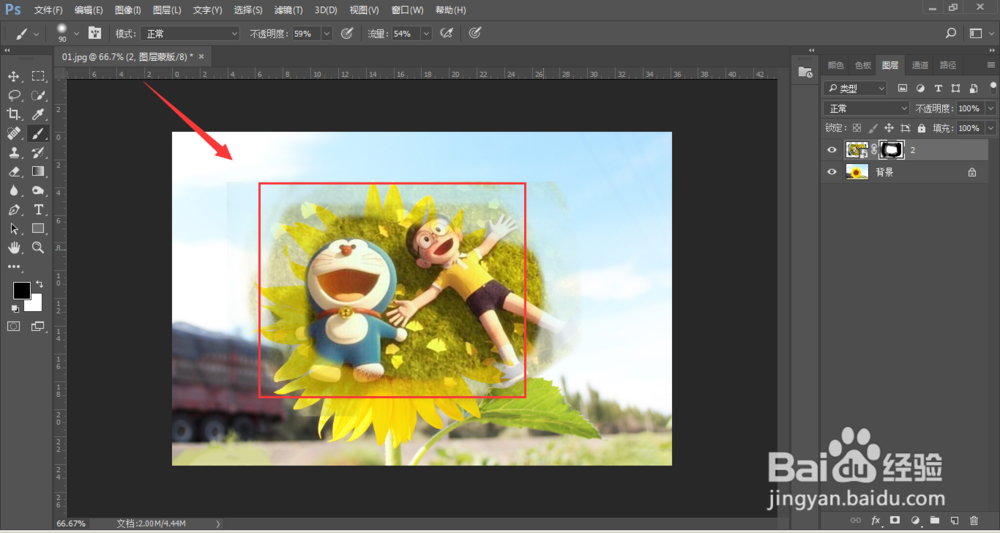1000x533 pixels.
Task: Swap foreground and background colors
Action: point(40,284)
